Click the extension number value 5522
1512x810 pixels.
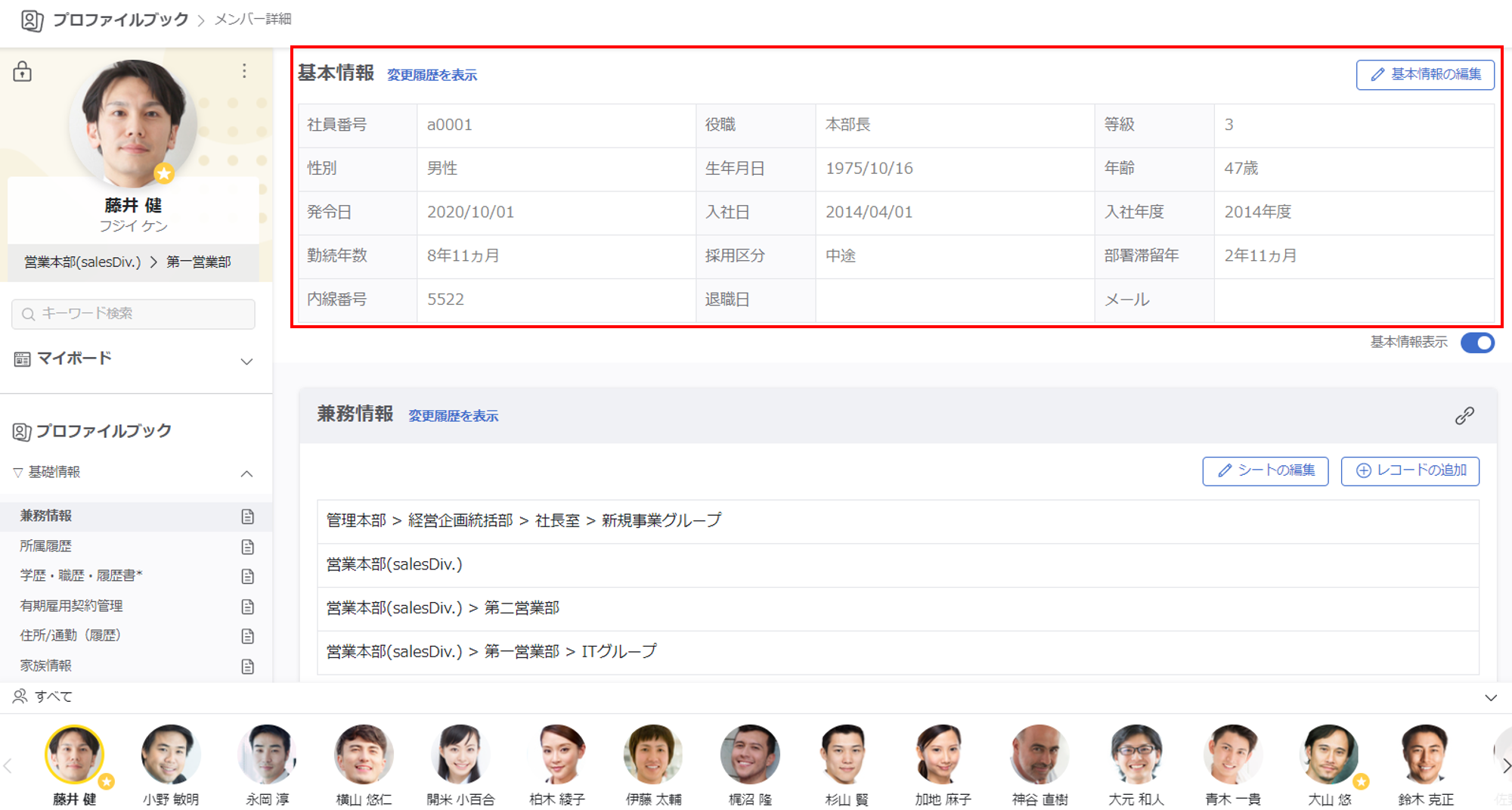pos(445,299)
